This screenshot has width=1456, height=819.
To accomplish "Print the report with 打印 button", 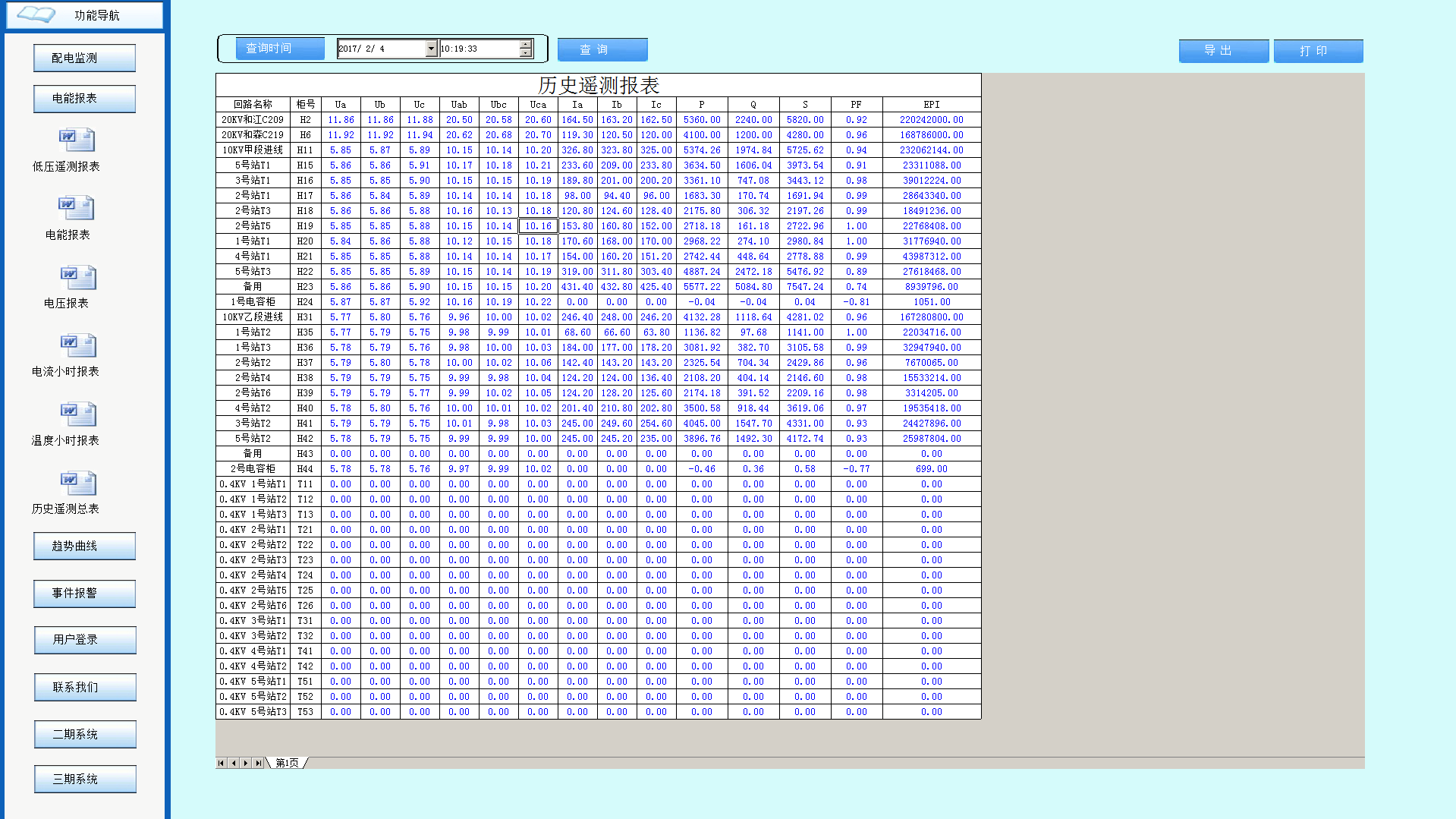I will pyautogui.click(x=1318, y=51).
